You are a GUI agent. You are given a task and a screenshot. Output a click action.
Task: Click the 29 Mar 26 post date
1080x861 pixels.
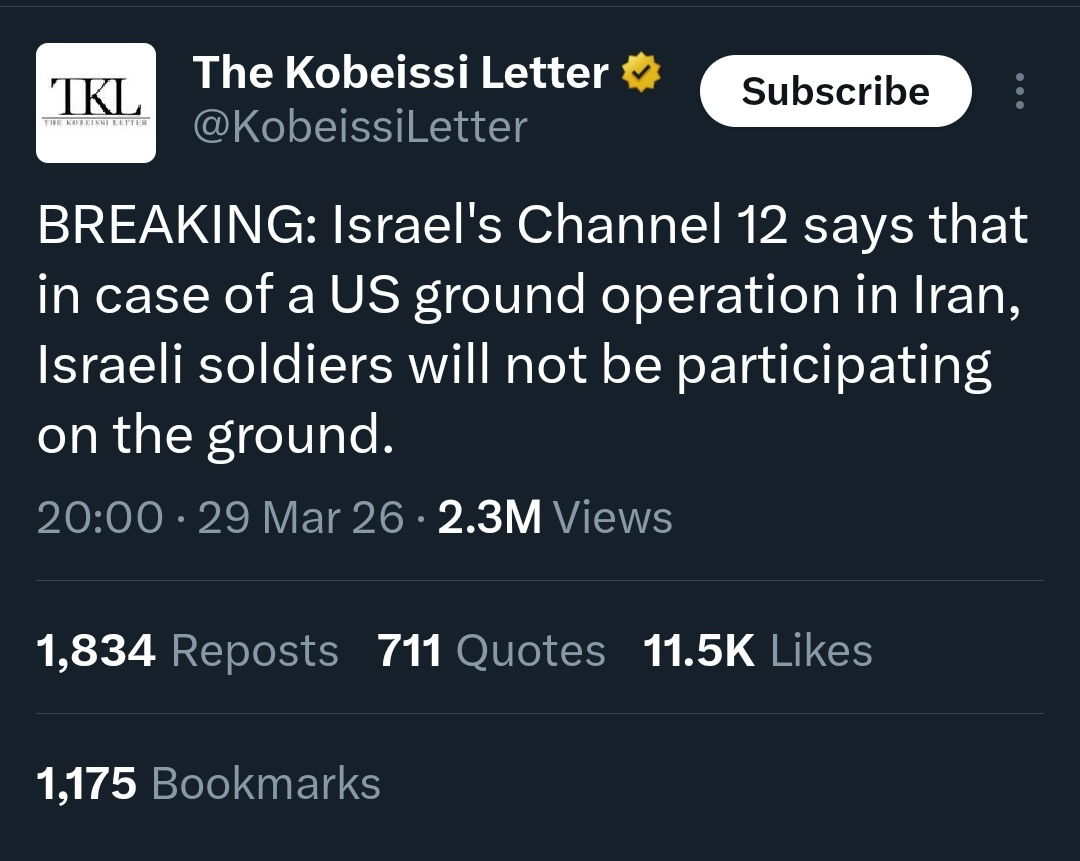tap(300, 517)
